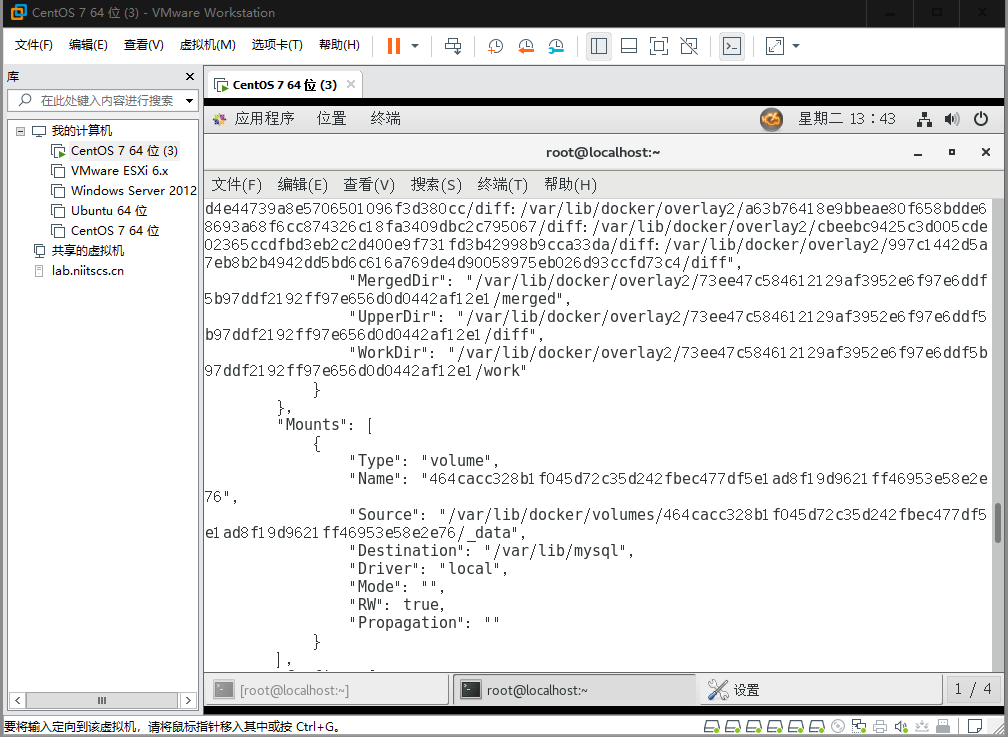Click the 1 / 4 workspace switcher

(x=973, y=689)
